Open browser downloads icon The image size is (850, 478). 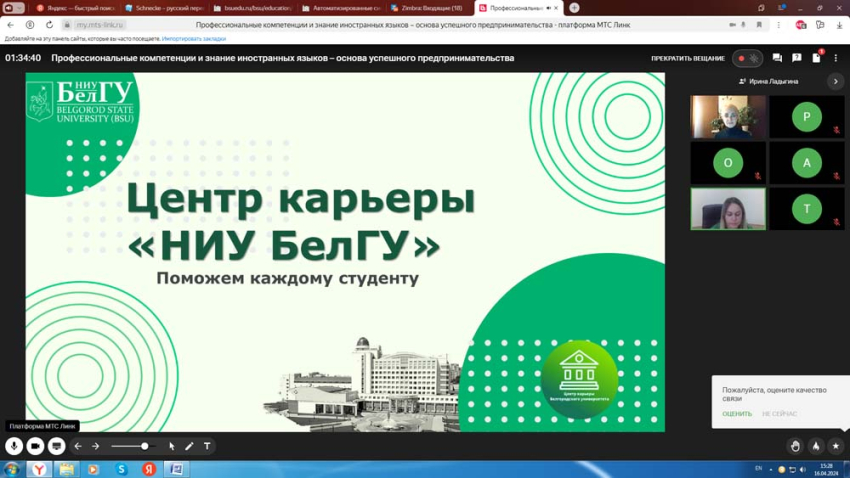pos(840,25)
